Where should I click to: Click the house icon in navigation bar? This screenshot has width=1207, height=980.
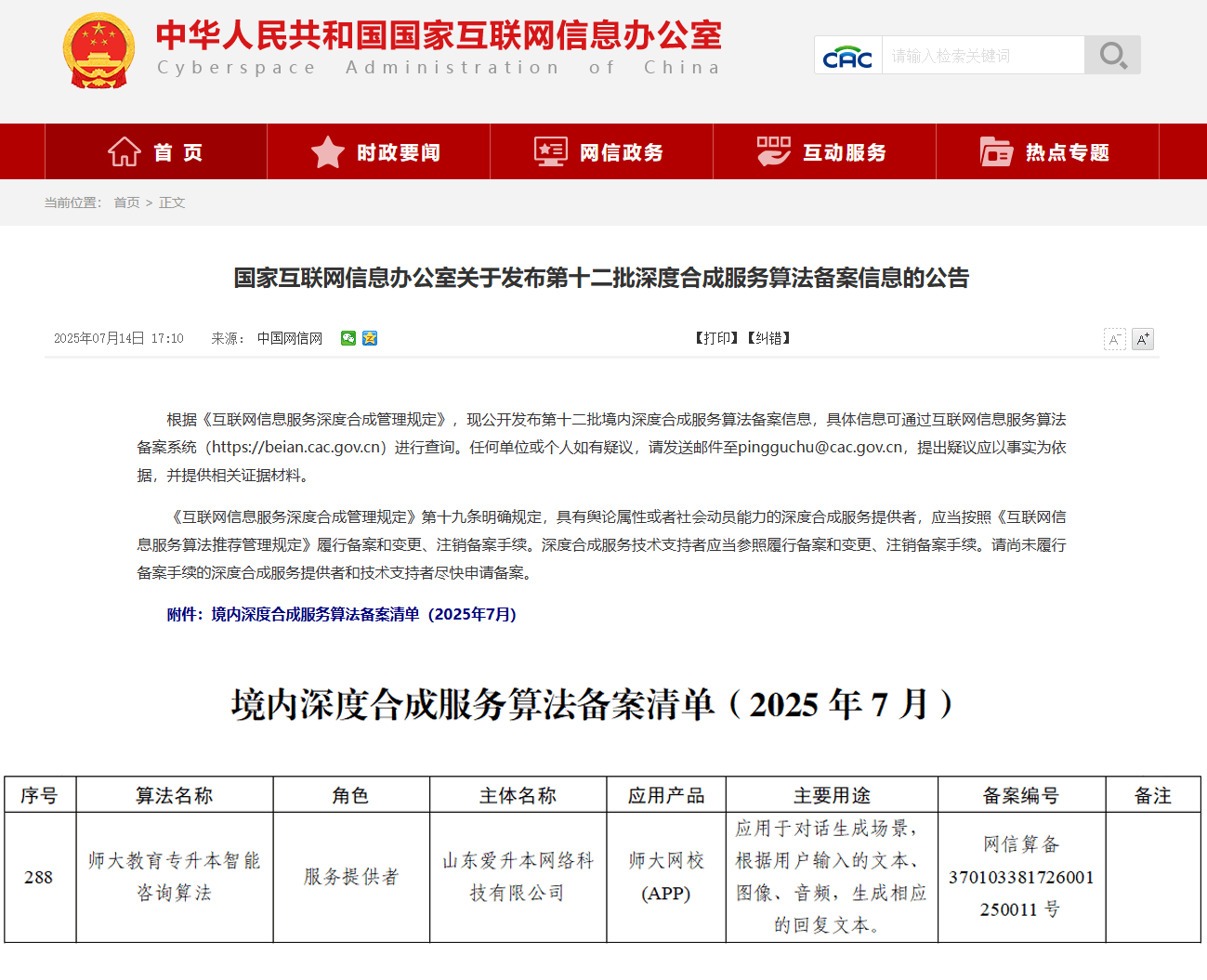point(125,151)
